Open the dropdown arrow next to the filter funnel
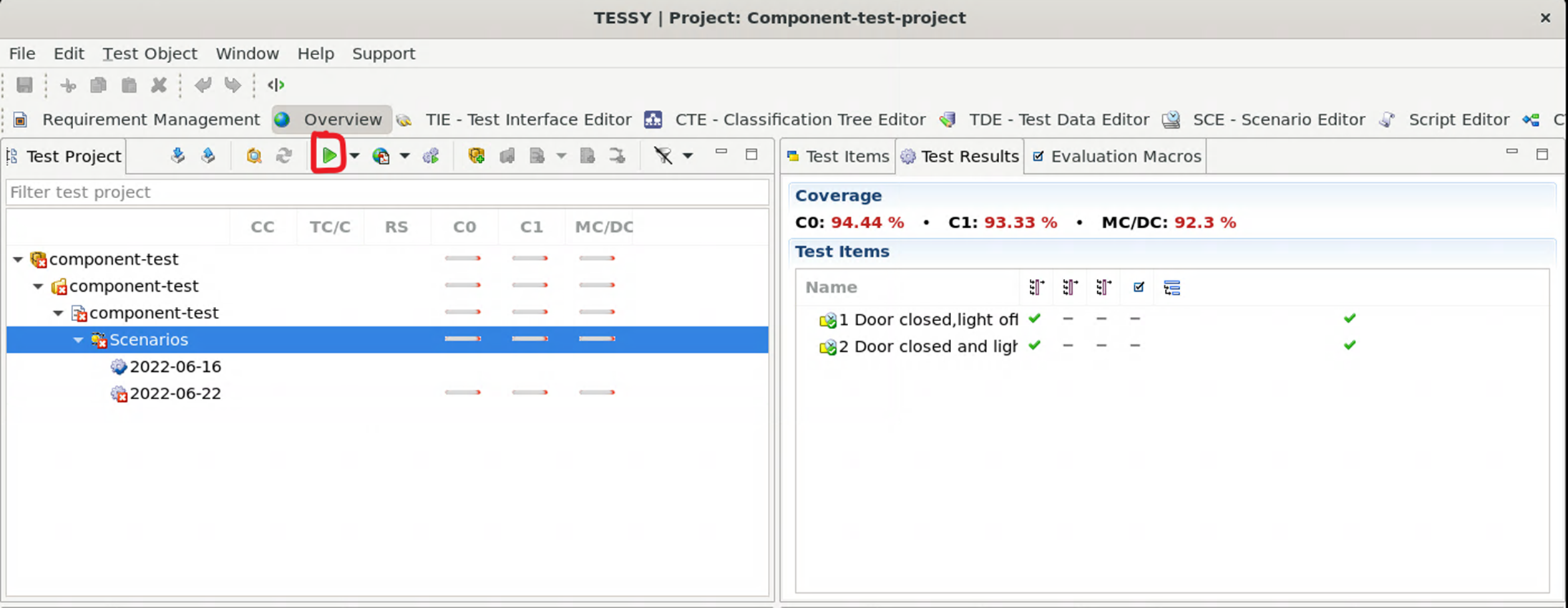 (x=688, y=155)
